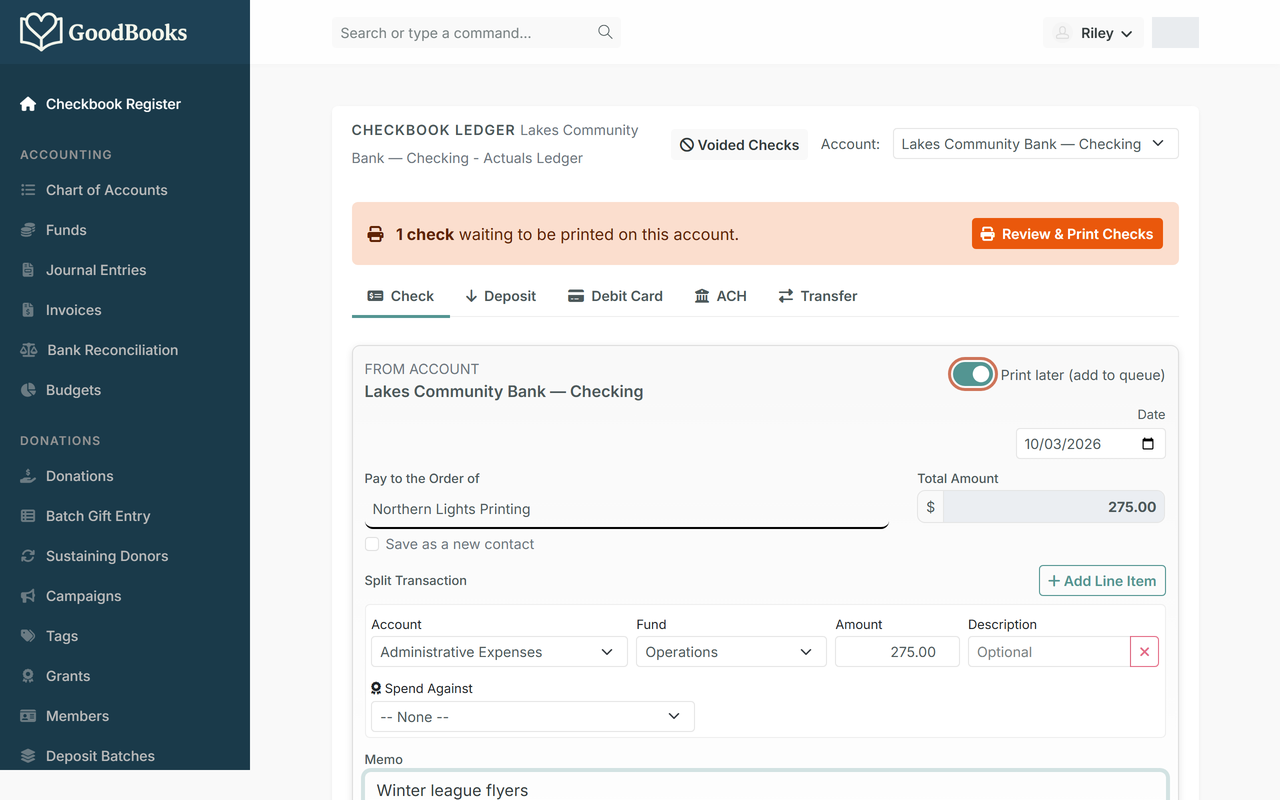Remove line item with red X icon
Image resolution: width=1280 pixels, height=800 pixels.
(1144, 652)
